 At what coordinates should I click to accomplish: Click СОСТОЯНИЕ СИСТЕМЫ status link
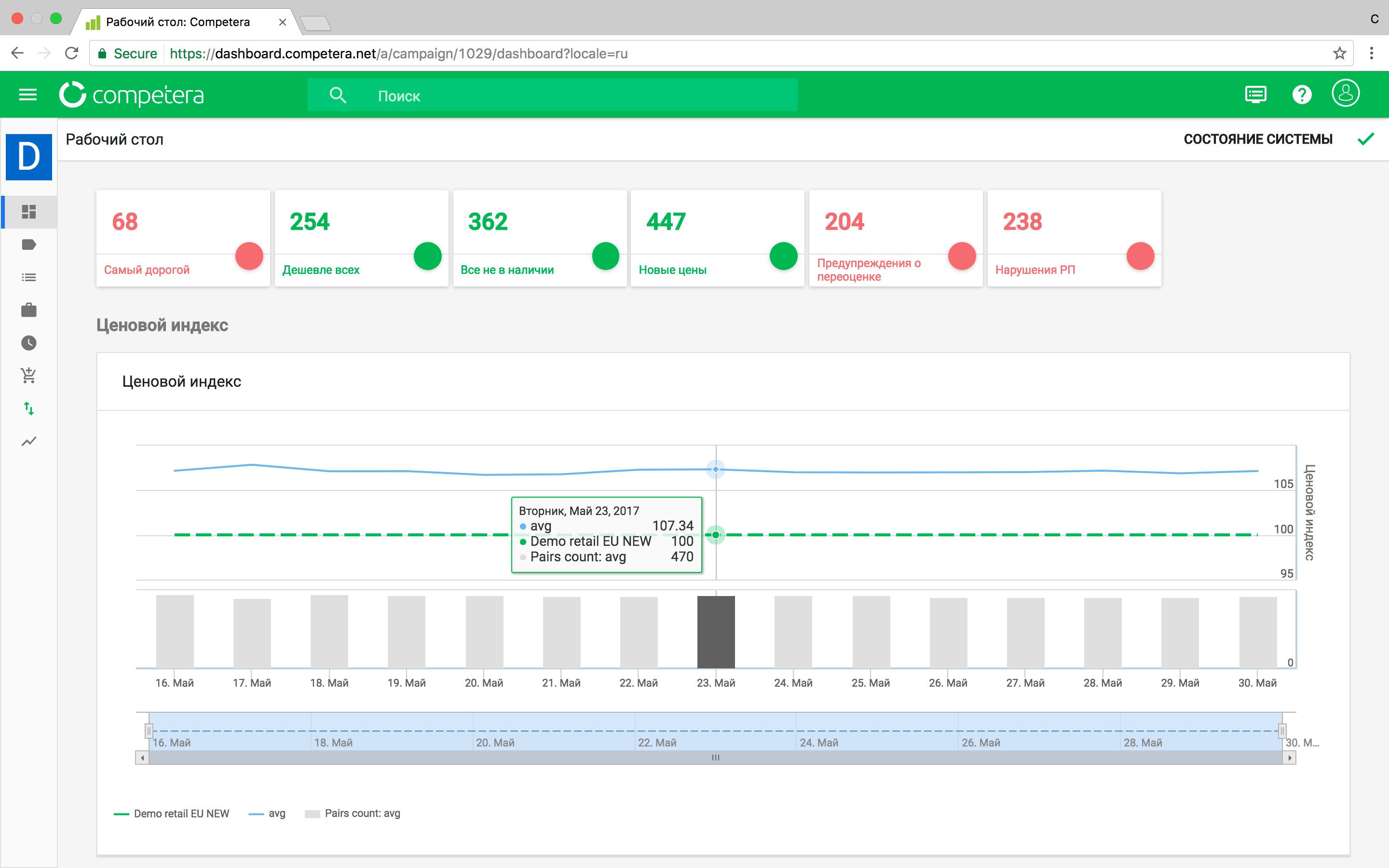[x=1257, y=139]
